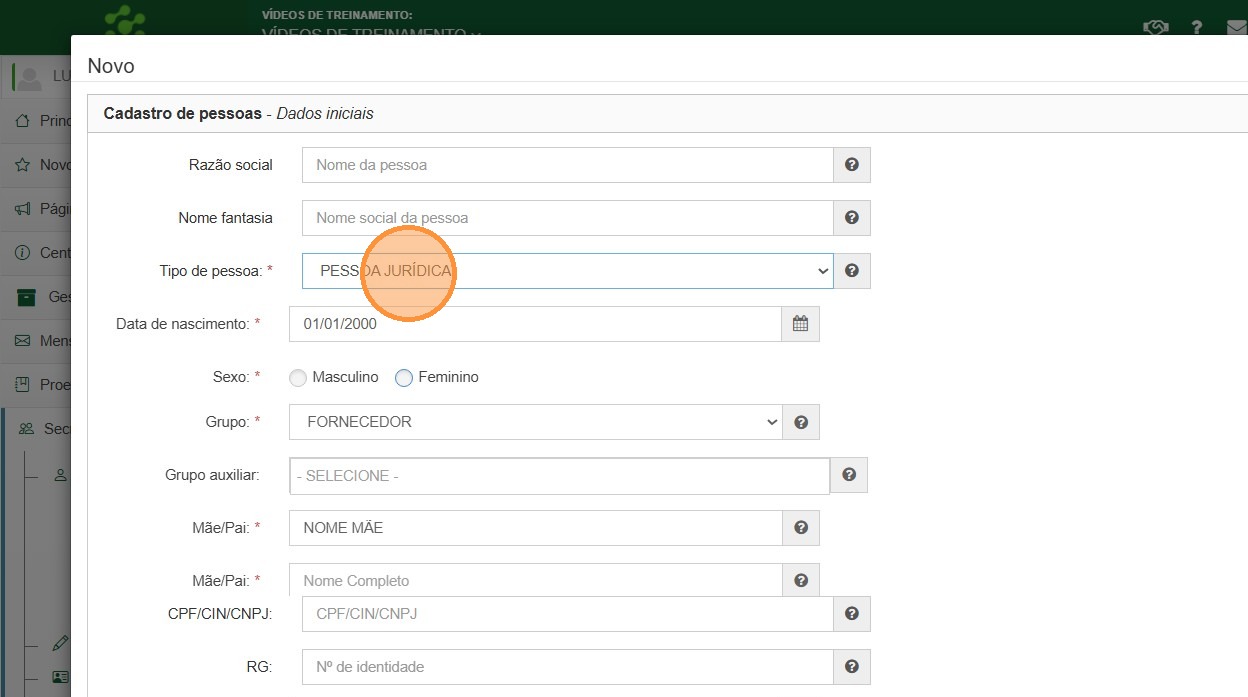
Task: Click the handshake icon in top bar
Action: click(x=1155, y=27)
